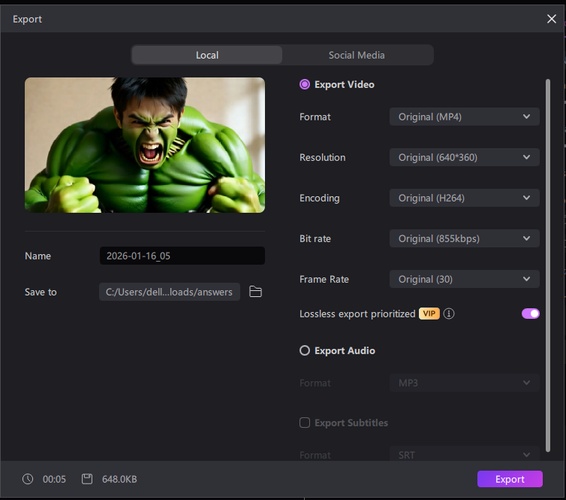
Task: Click the 00:05 duration text
Action: (x=54, y=479)
